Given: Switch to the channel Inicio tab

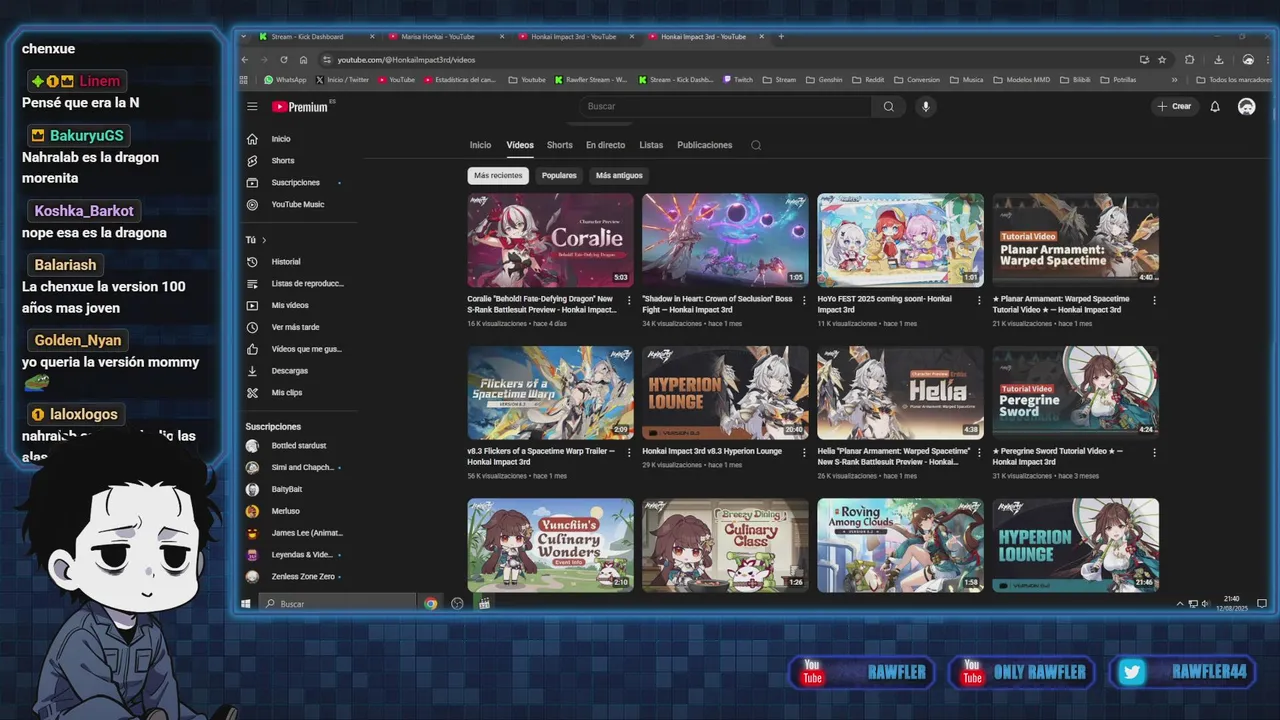Looking at the screenshot, I should coord(480,145).
